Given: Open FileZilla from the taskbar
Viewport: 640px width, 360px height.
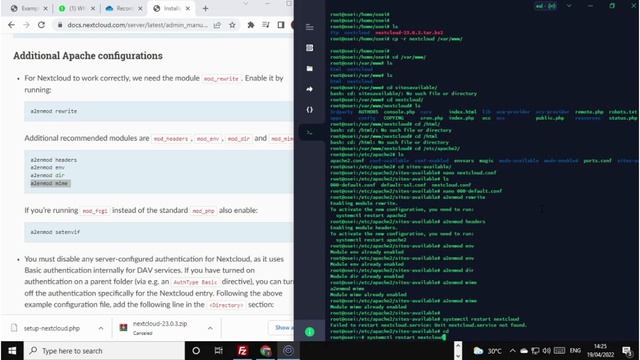Looking at the screenshot, I should pos(242,351).
